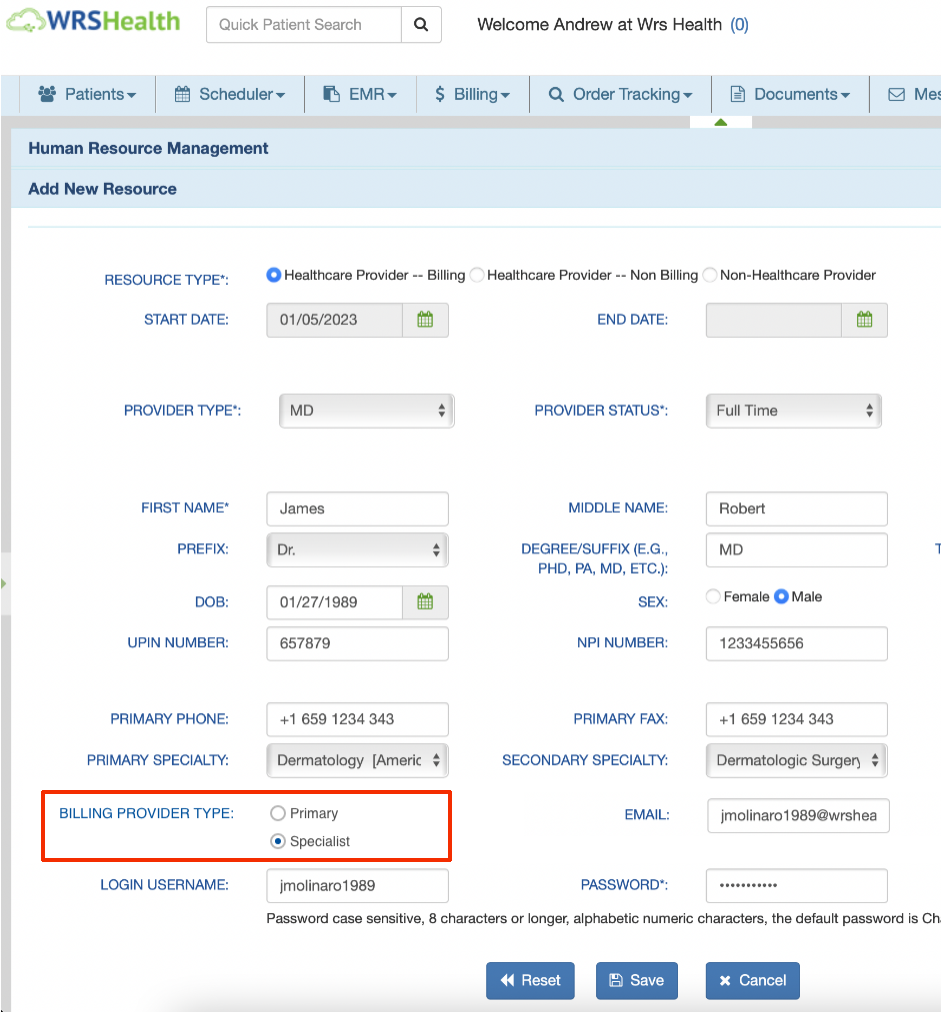Image resolution: width=941 pixels, height=1014 pixels.
Task: Expand the Provider Status dropdown
Action: (x=793, y=410)
